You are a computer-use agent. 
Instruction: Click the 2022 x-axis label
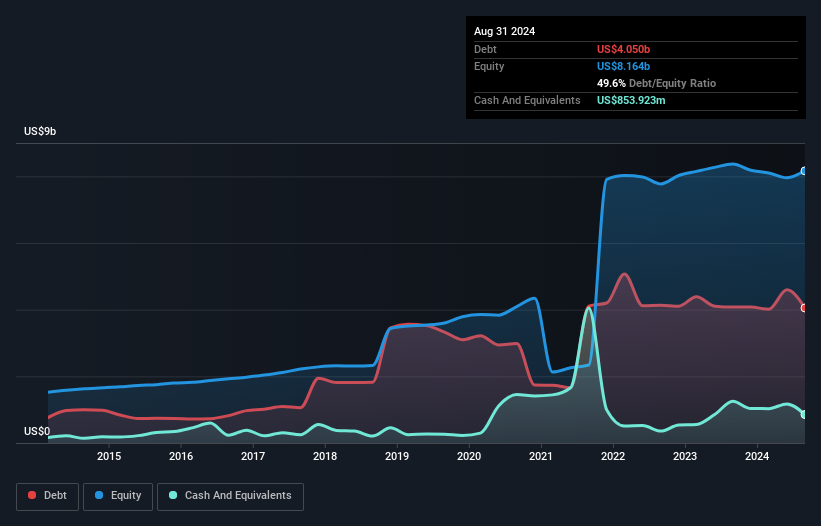pyautogui.click(x=613, y=456)
